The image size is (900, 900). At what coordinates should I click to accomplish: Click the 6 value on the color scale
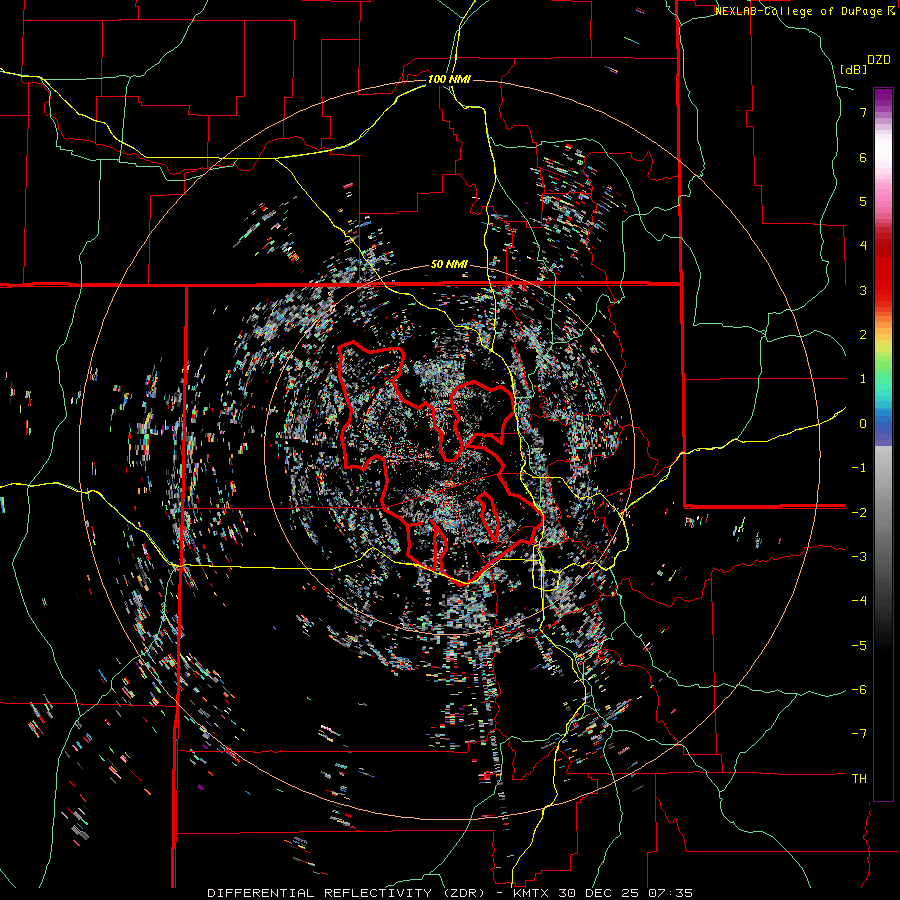863,157
